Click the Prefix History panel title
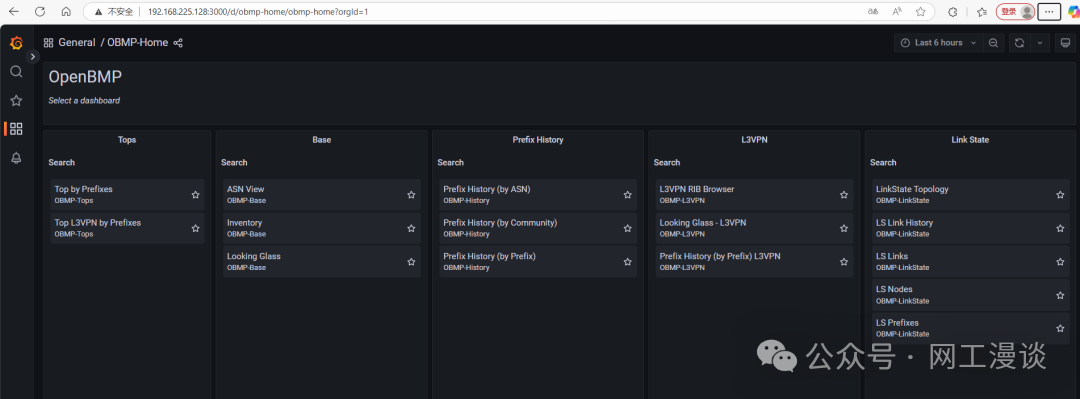This screenshot has width=1080, height=399. pyautogui.click(x=538, y=140)
